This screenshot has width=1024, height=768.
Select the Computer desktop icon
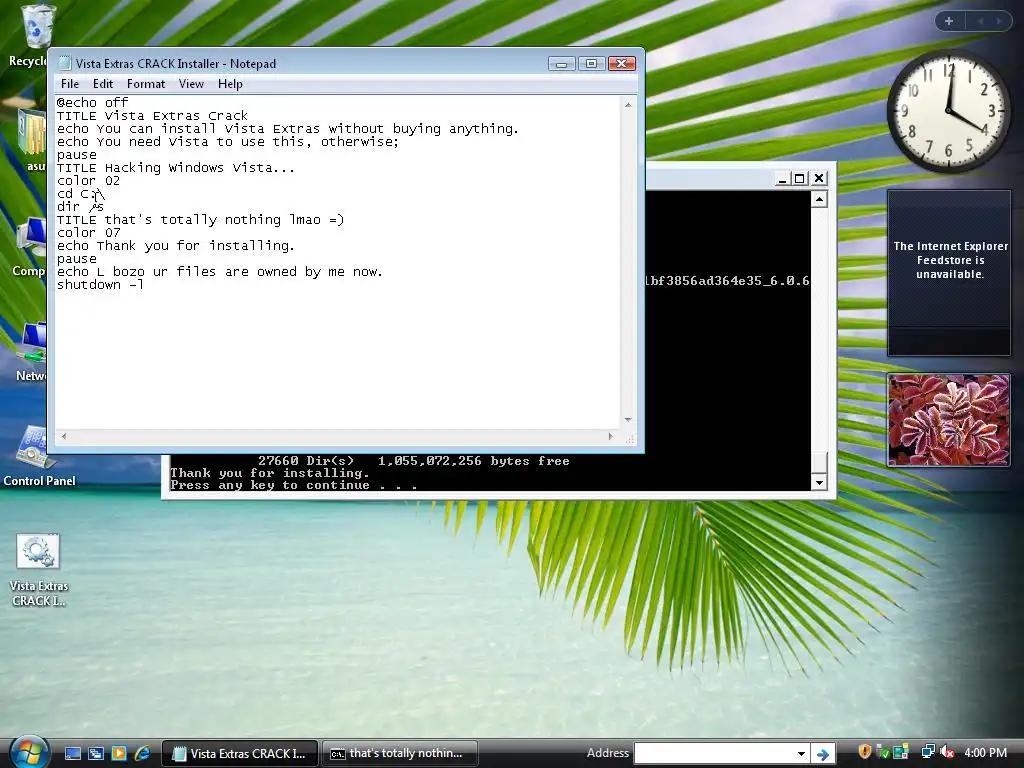29,248
